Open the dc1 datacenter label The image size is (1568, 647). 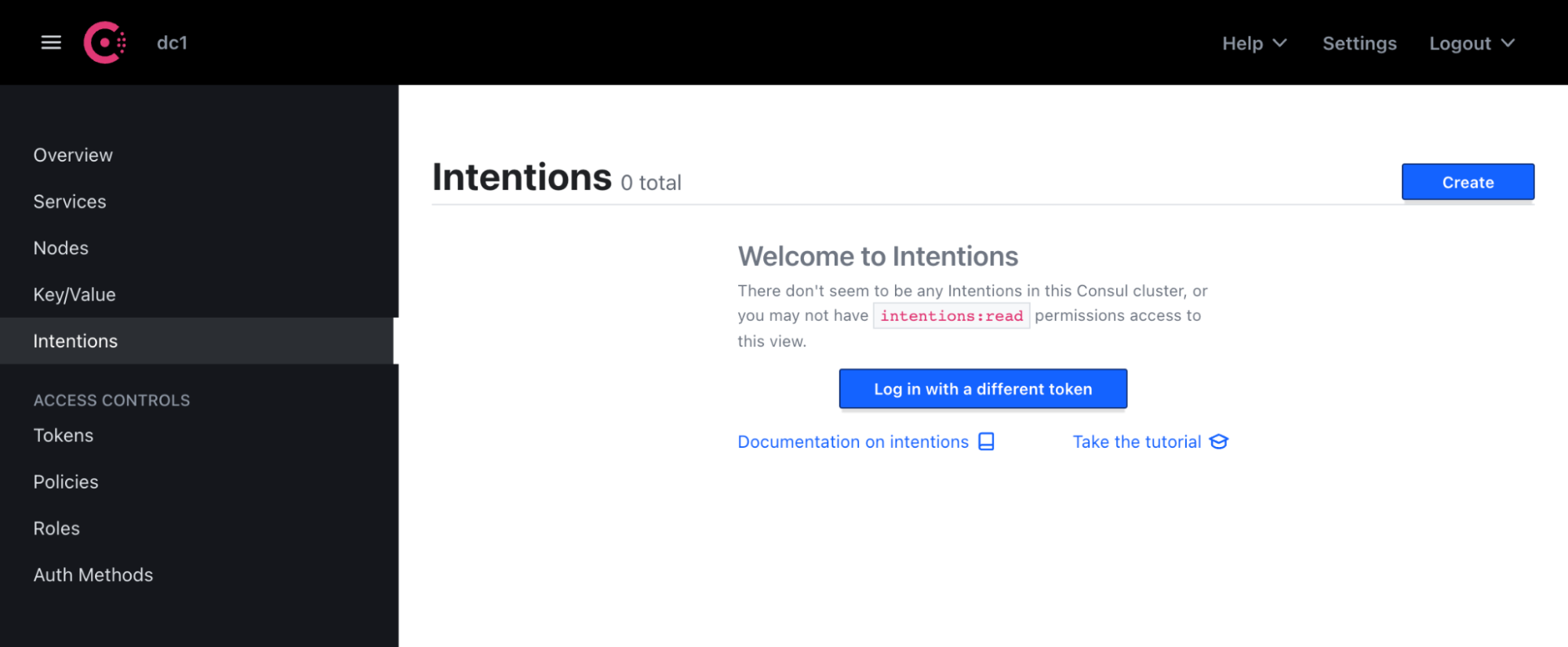tap(172, 43)
